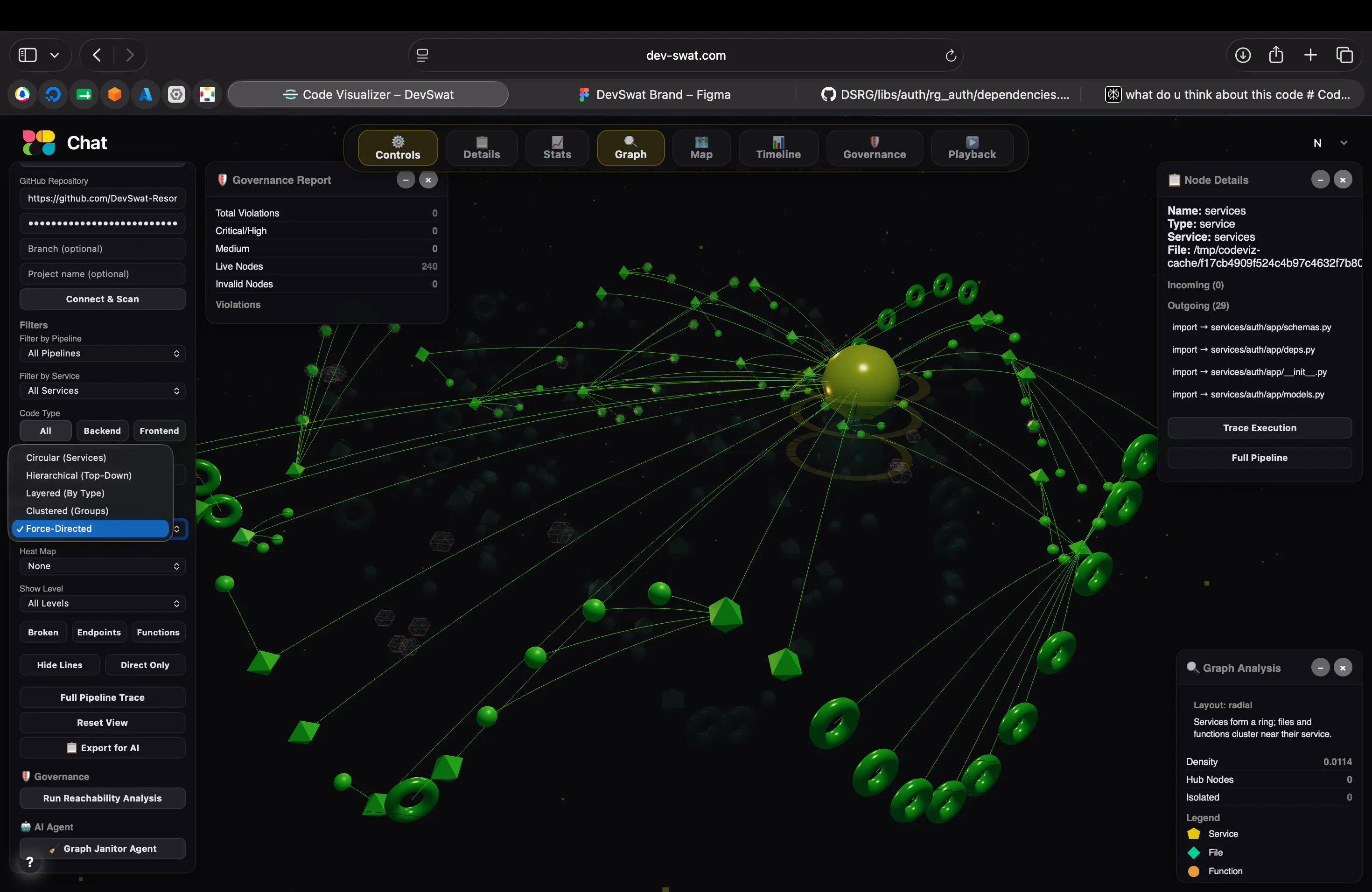This screenshot has height=892, width=1372.
Task: Open the sidebar options chevron in Safari
Action: (55, 56)
